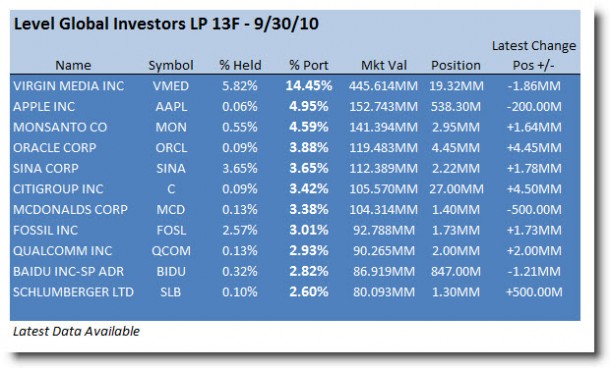The height and width of the screenshot is (368, 610).
Task: Click the AAPL symbol cell
Action: pyautogui.click(x=171, y=106)
